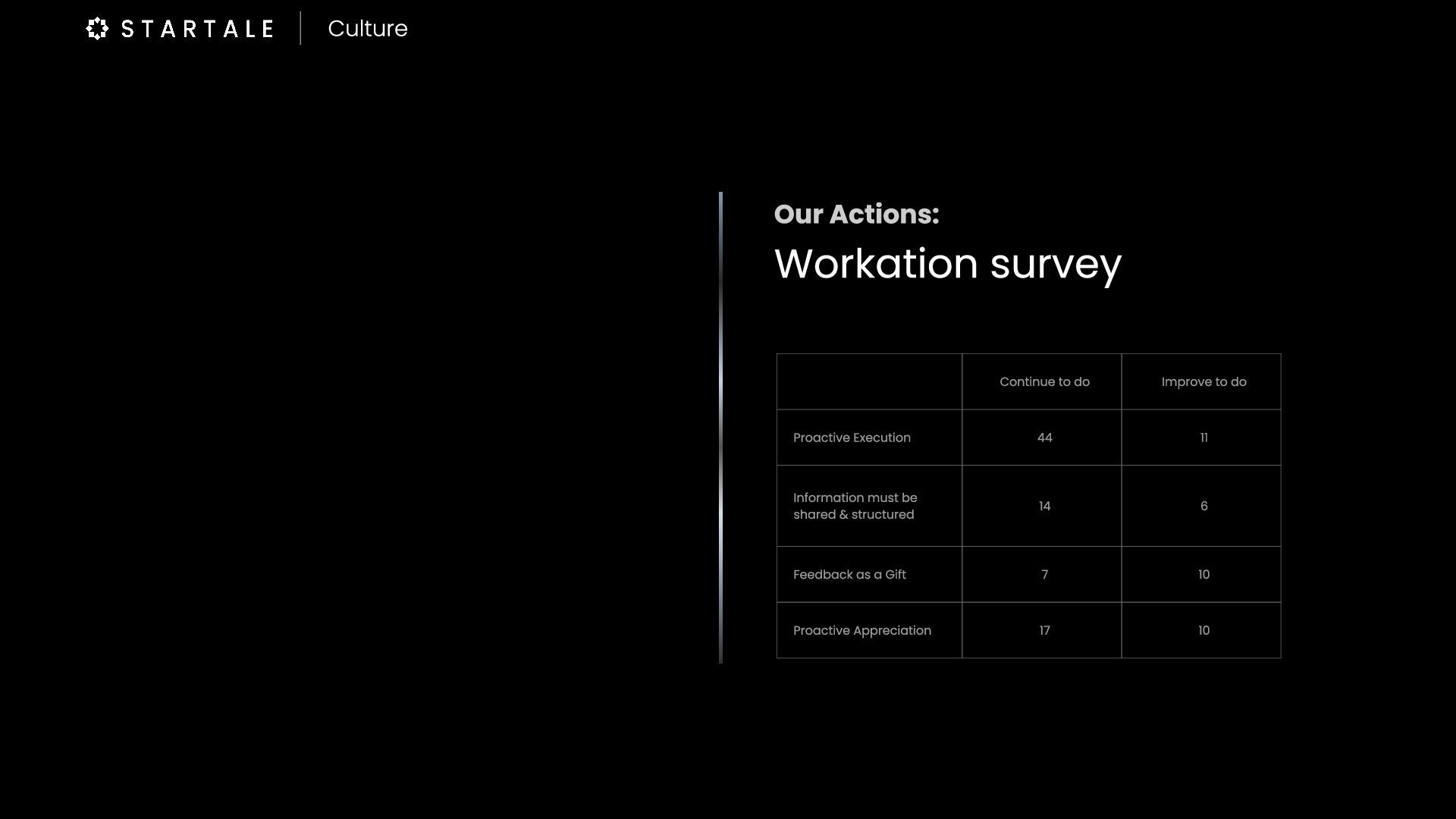Viewport: 1456px width, 819px height.
Task: Select the Improve to do column header
Action: (1203, 382)
